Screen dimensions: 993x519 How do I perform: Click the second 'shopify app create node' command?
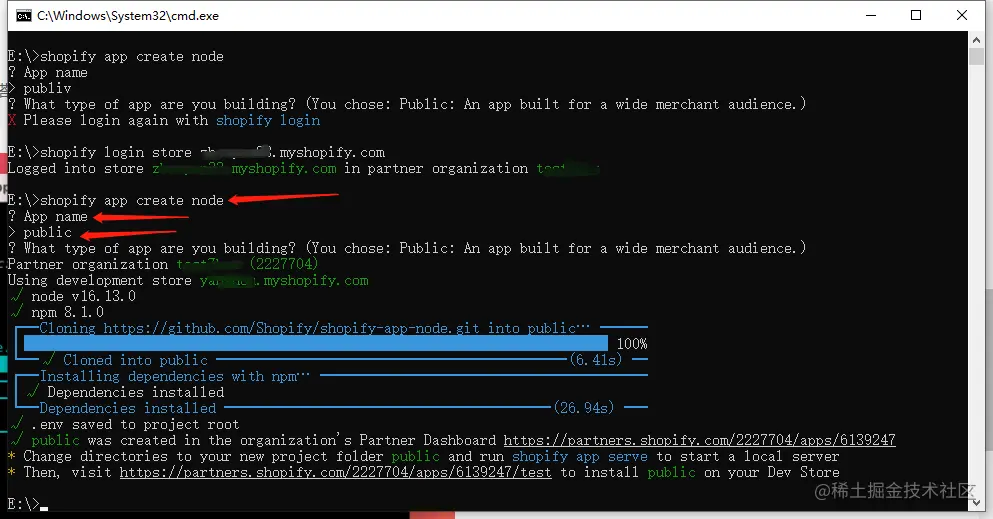[x=132, y=200]
